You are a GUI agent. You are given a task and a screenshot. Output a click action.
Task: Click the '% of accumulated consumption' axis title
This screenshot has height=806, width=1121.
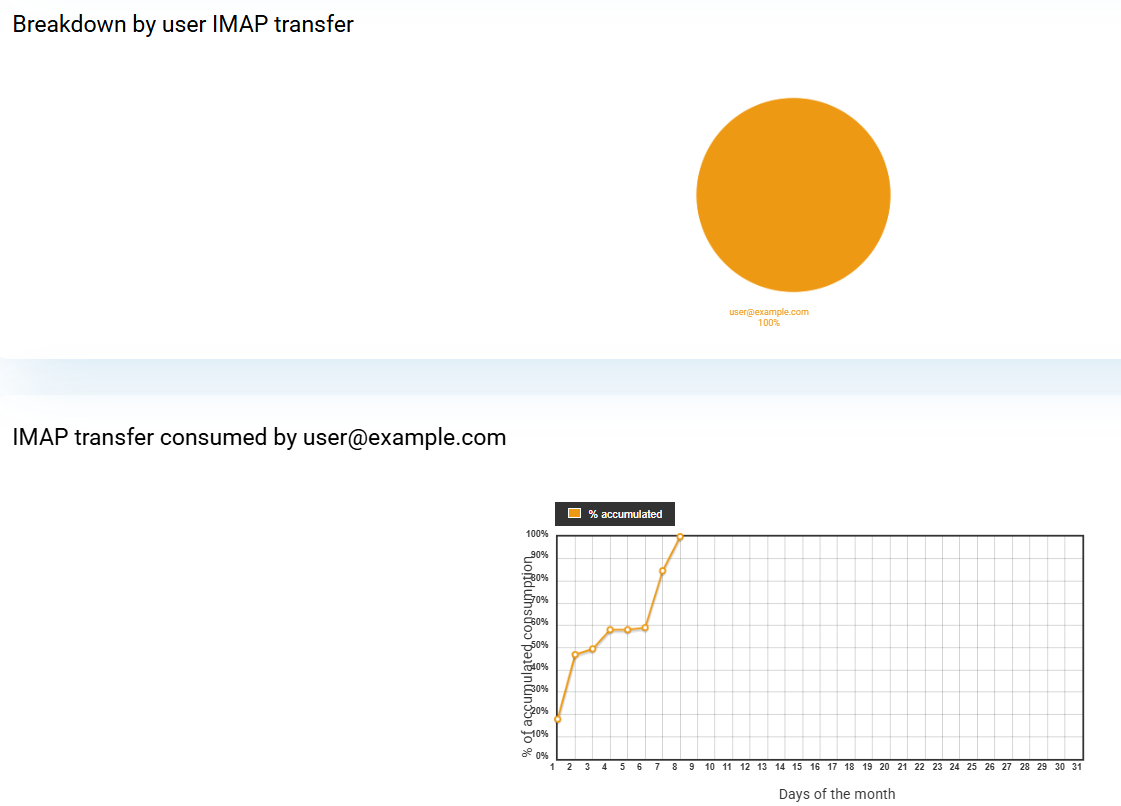tap(528, 656)
